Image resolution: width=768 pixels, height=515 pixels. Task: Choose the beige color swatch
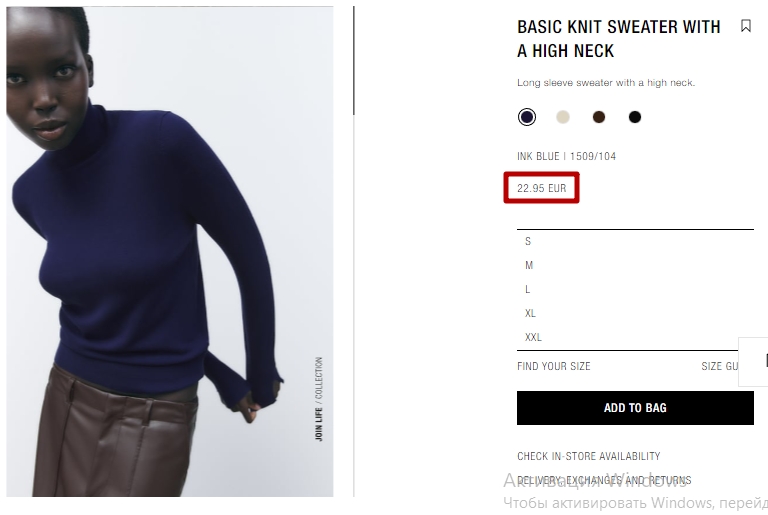[563, 117]
